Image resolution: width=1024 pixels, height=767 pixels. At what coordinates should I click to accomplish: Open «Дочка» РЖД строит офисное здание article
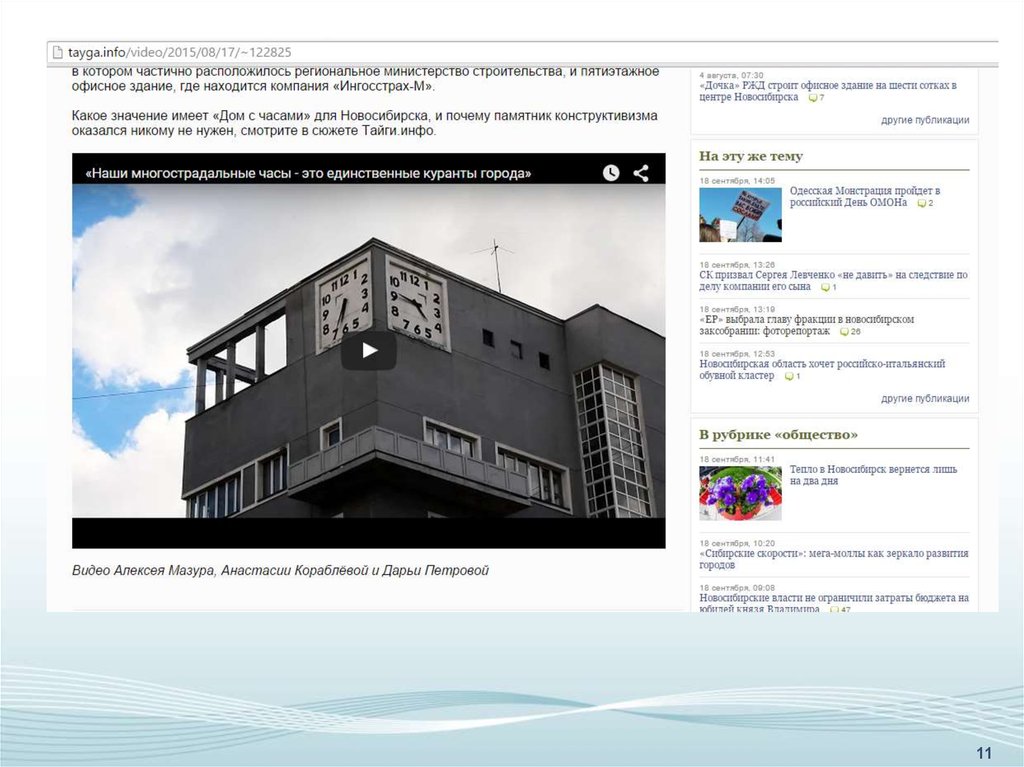(827, 91)
